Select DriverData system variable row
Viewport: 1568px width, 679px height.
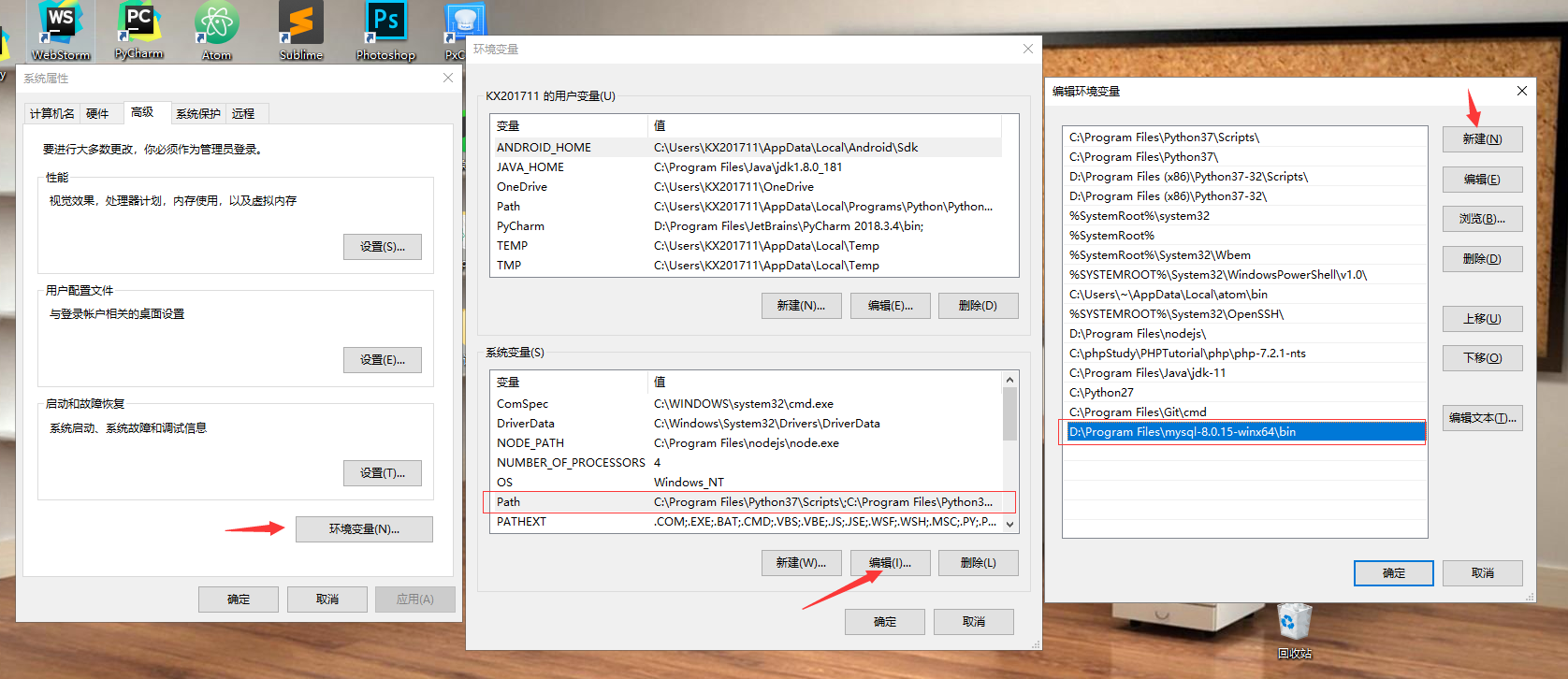[746, 424]
